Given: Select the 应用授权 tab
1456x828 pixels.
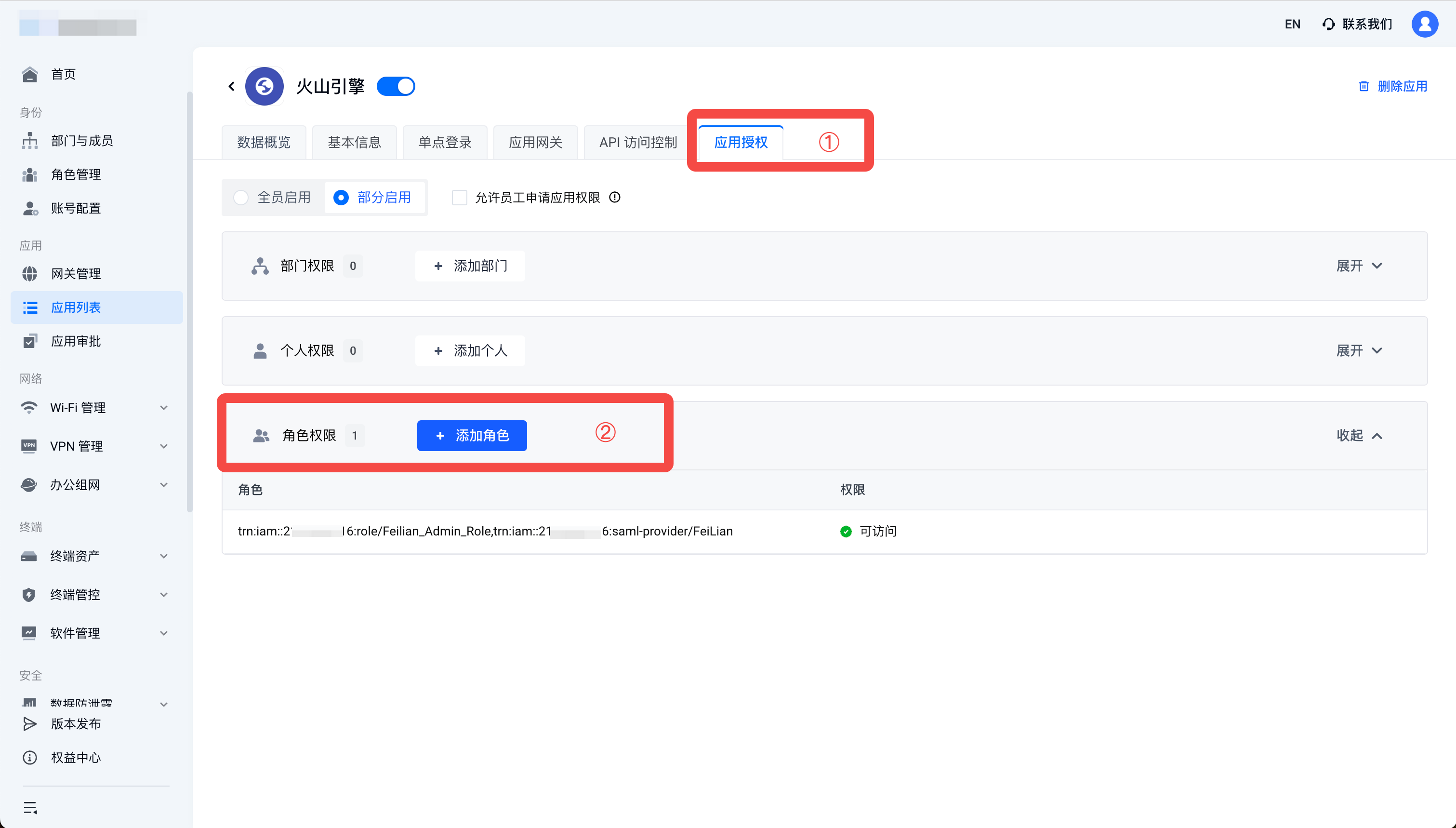Looking at the screenshot, I should [x=741, y=142].
